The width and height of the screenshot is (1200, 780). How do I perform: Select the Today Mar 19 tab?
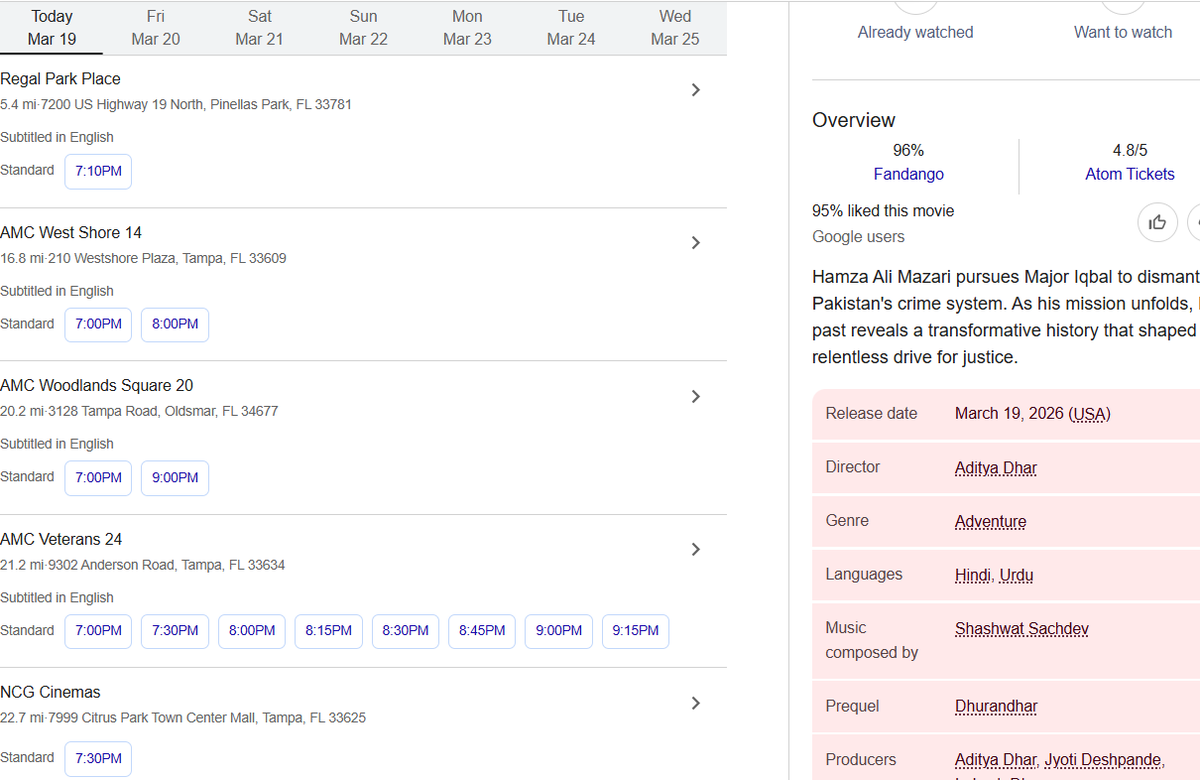point(52,27)
